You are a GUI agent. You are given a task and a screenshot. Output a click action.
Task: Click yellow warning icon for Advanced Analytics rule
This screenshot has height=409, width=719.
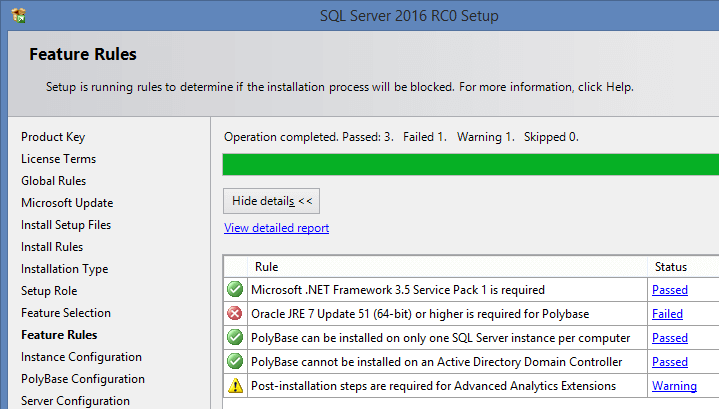tap(235, 386)
